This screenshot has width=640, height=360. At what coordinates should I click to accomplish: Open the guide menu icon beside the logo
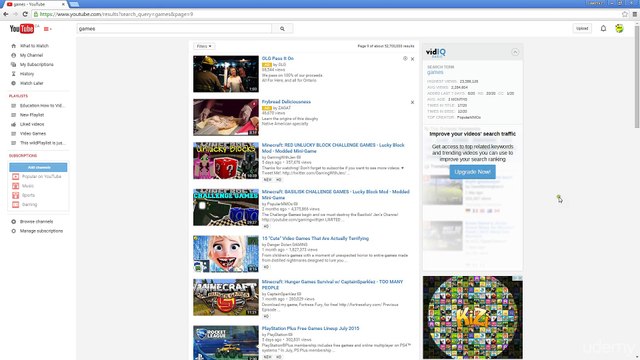coord(47,29)
